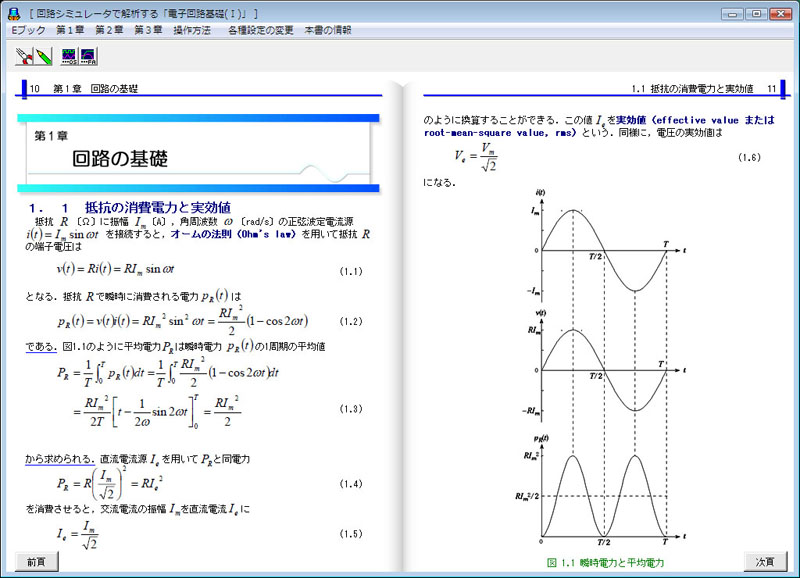Click the large chapter title 回路の基礎
The width and height of the screenshot is (800, 578).
120,159
